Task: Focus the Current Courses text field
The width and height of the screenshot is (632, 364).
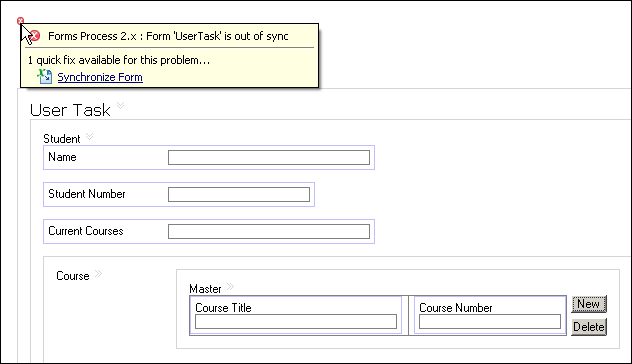Action: click(269, 231)
